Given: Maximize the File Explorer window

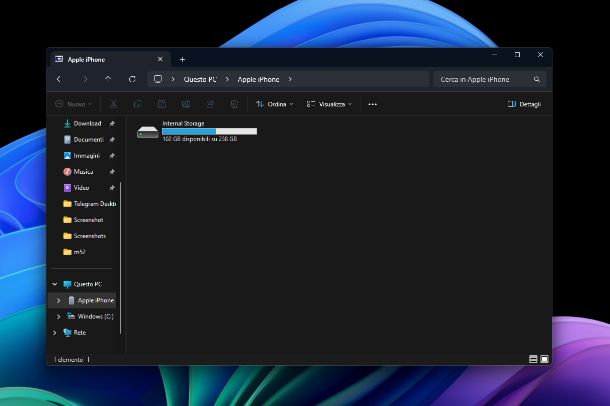Looking at the screenshot, I should pos(517,55).
